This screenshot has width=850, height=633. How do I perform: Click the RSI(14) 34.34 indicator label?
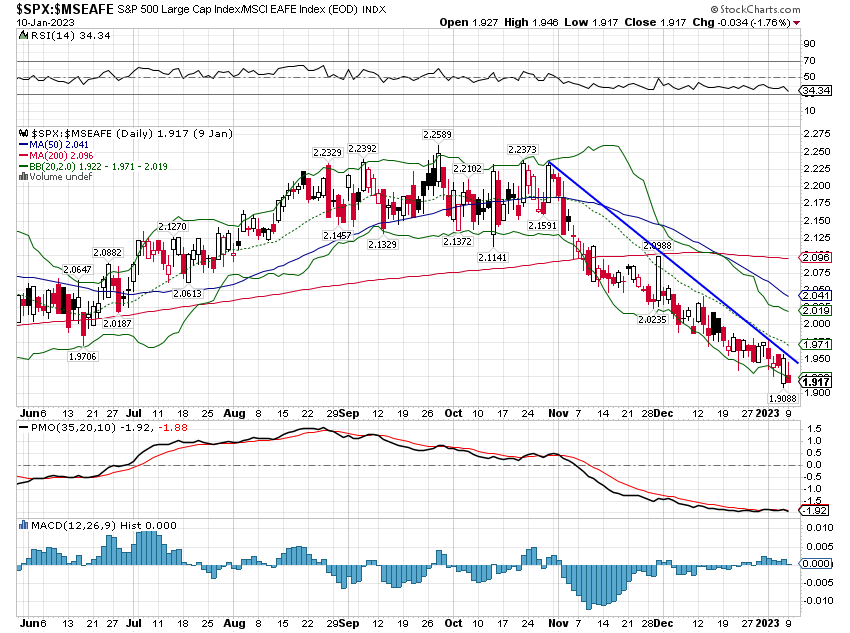(x=71, y=36)
